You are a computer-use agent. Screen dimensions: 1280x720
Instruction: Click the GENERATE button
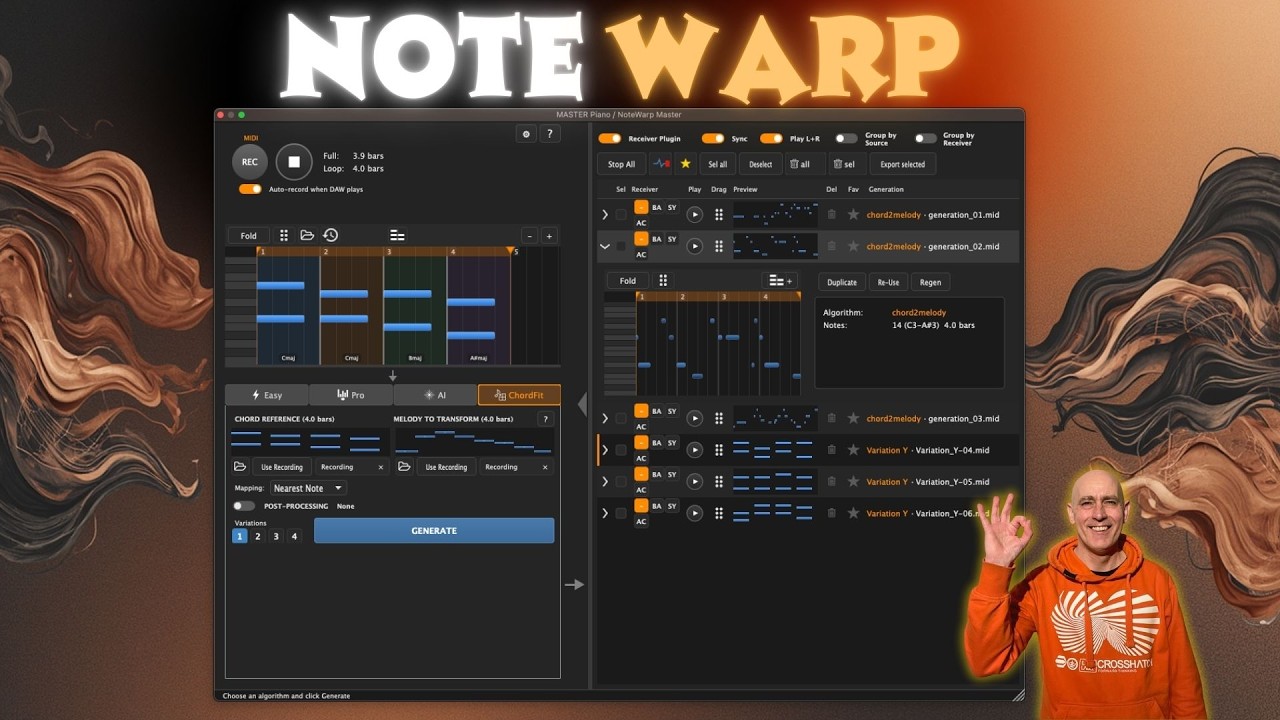[x=434, y=531]
